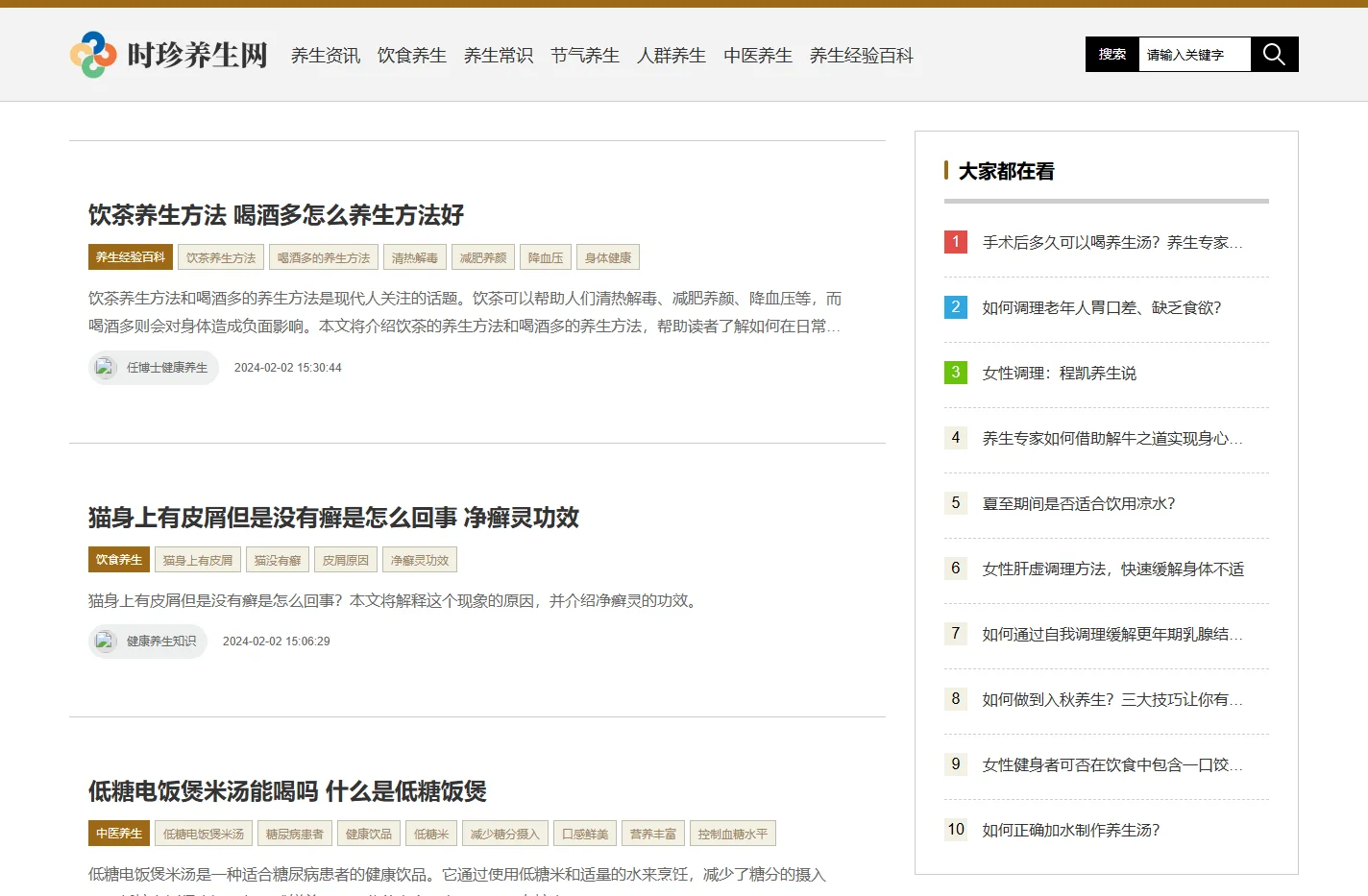The height and width of the screenshot is (896, 1368).
Task: Click the 控制血糖水平 tag
Action: pos(733,834)
